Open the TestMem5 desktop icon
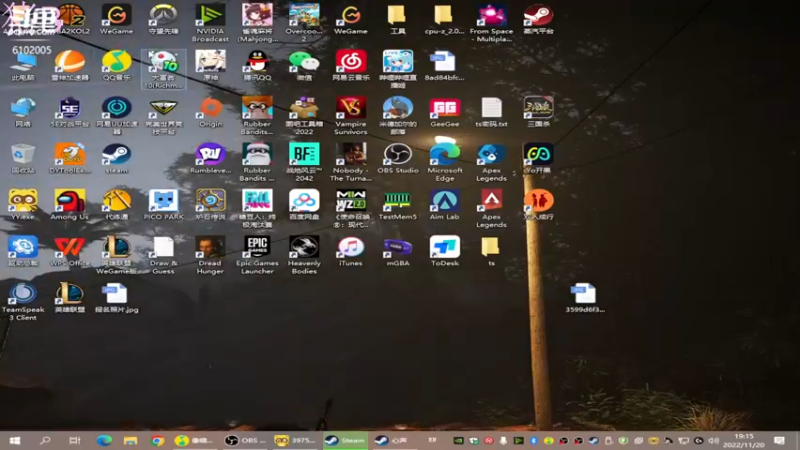 [x=397, y=205]
